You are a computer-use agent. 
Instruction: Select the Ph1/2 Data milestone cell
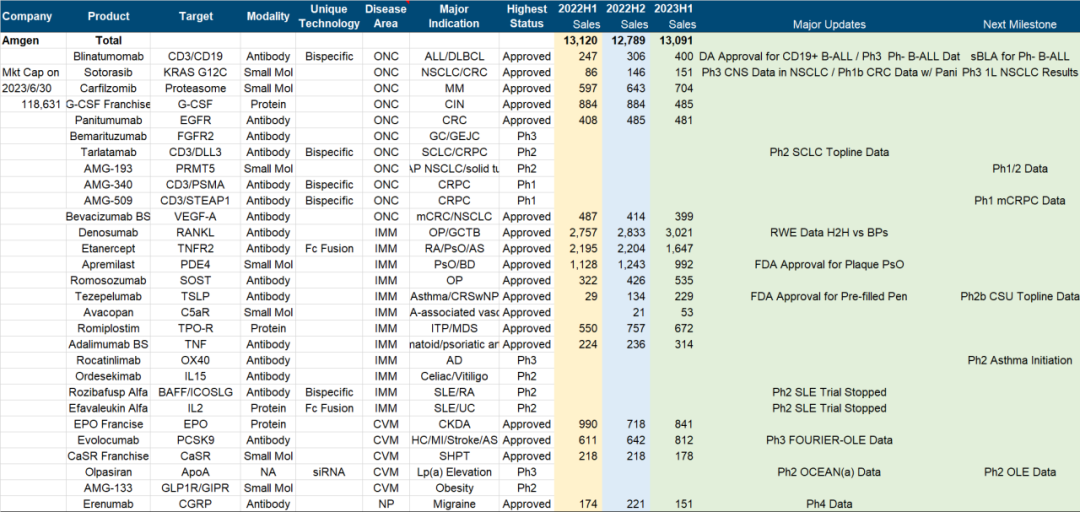point(1020,168)
